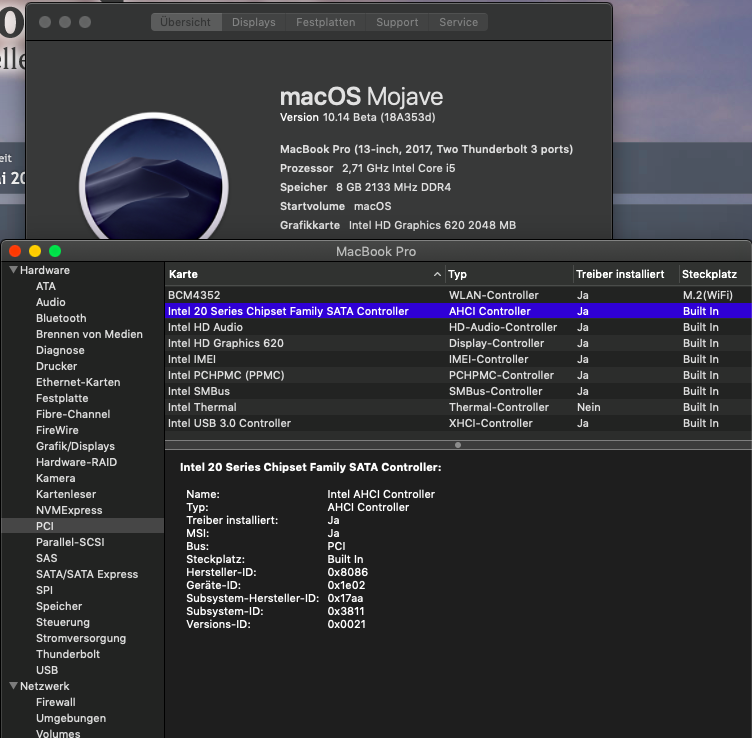The width and height of the screenshot is (752, 738).
Task: Select Grafik/Displays in the sidebar
Action: click(75, 446)
